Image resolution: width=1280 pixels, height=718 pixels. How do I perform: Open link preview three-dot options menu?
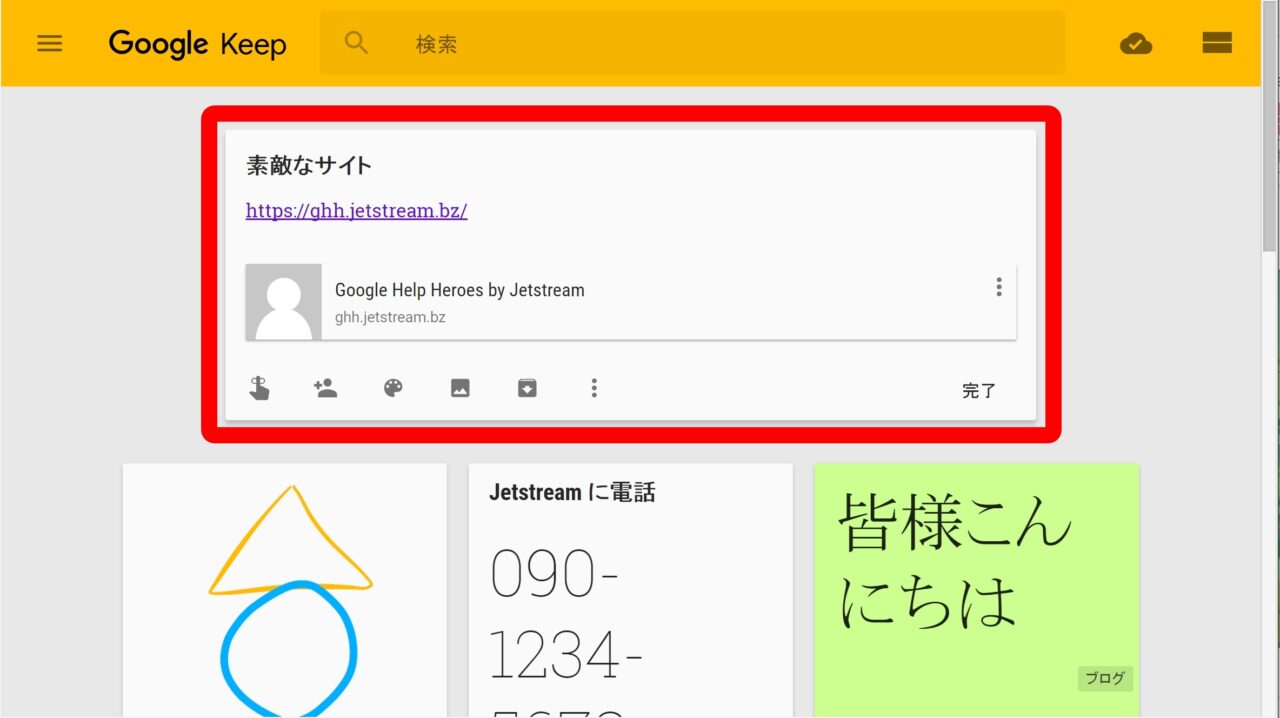tap(998, 288)
